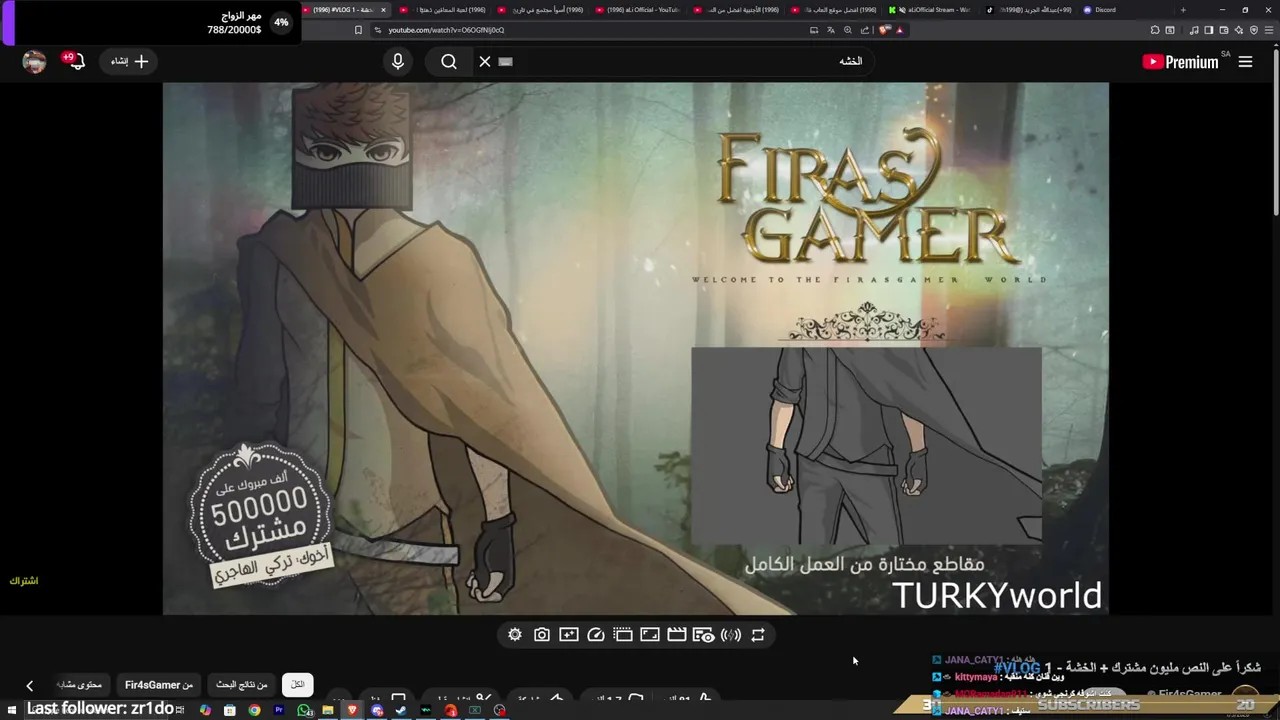Click the إنشاء create button

pyautogui.click(x=129, y=61)
